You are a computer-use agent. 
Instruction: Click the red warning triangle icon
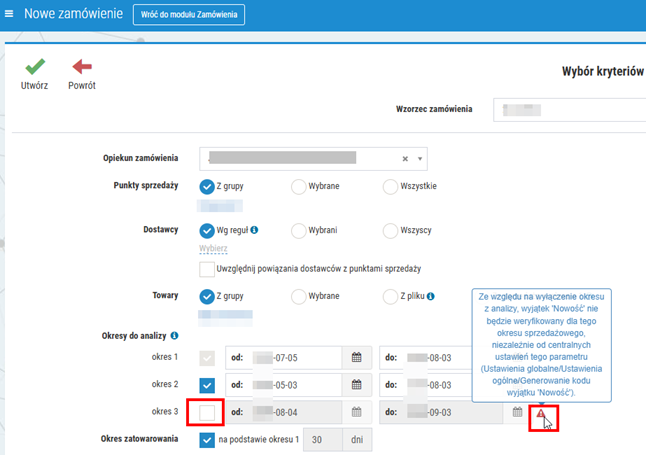541,412
